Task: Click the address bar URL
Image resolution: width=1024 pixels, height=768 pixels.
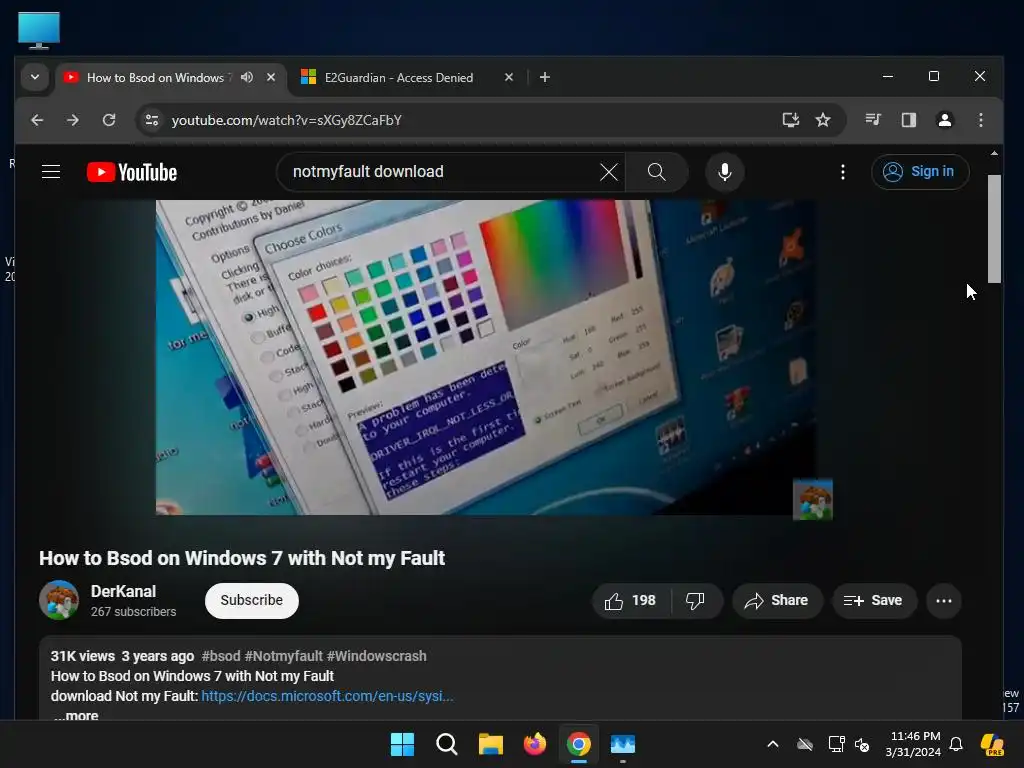Action: pyautogui.click(x=287, y=120)
